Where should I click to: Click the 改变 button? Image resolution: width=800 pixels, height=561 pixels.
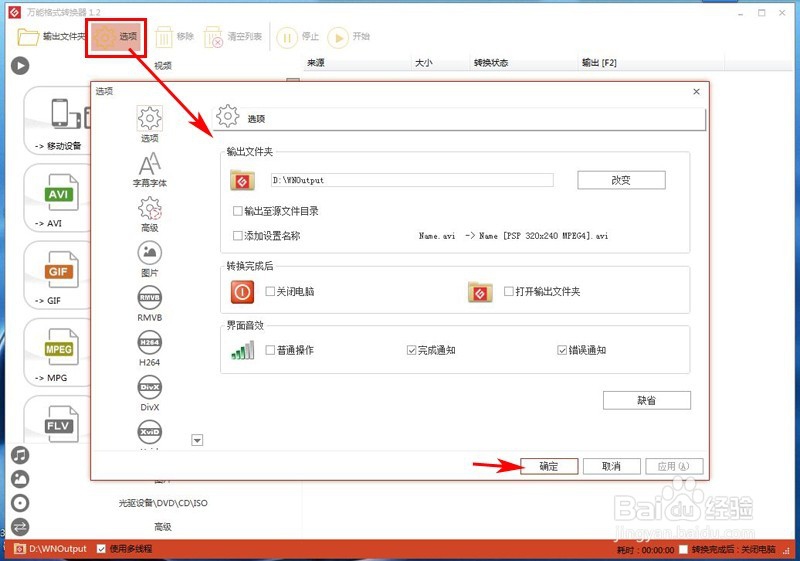(621, 180)
